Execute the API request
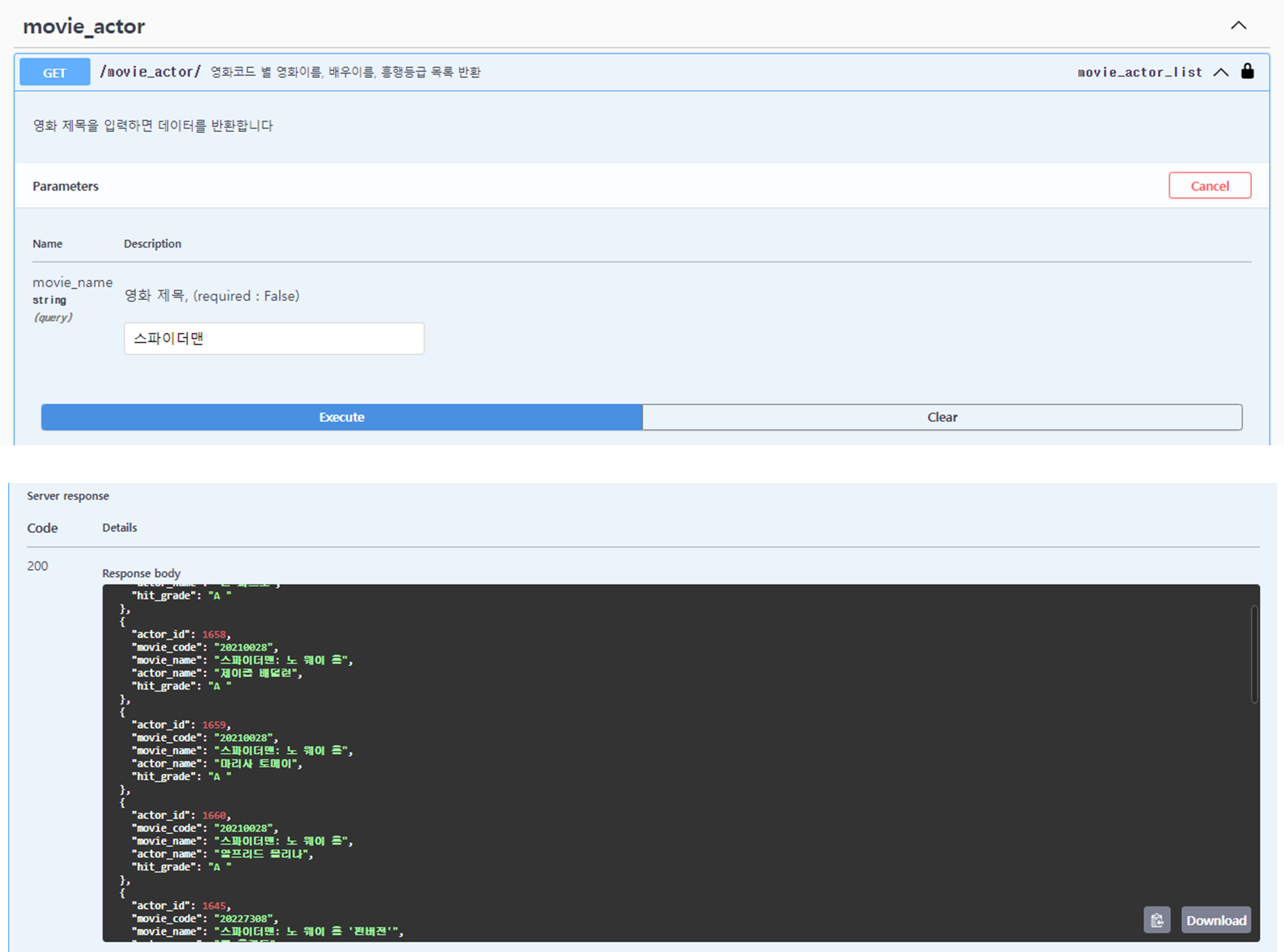The image size is (1284, 952). [342, 417]
